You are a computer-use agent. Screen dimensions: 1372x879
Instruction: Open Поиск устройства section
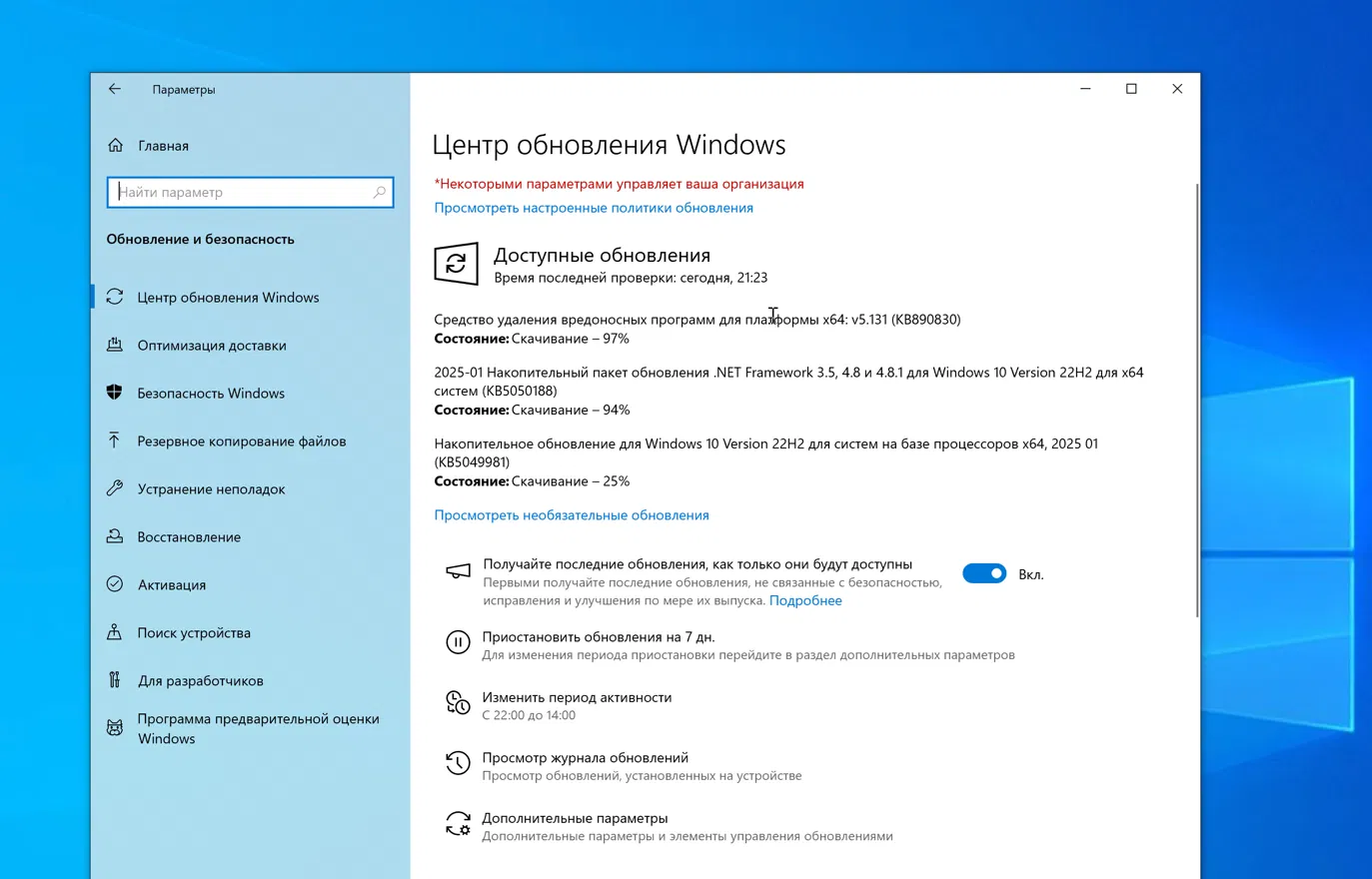[194, 633]
